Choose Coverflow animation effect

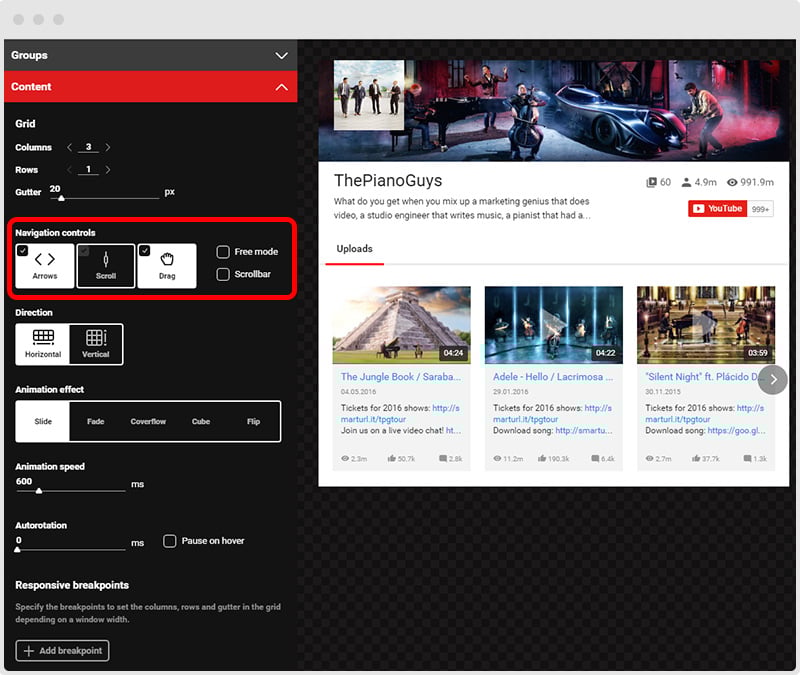tap(148, 421)
